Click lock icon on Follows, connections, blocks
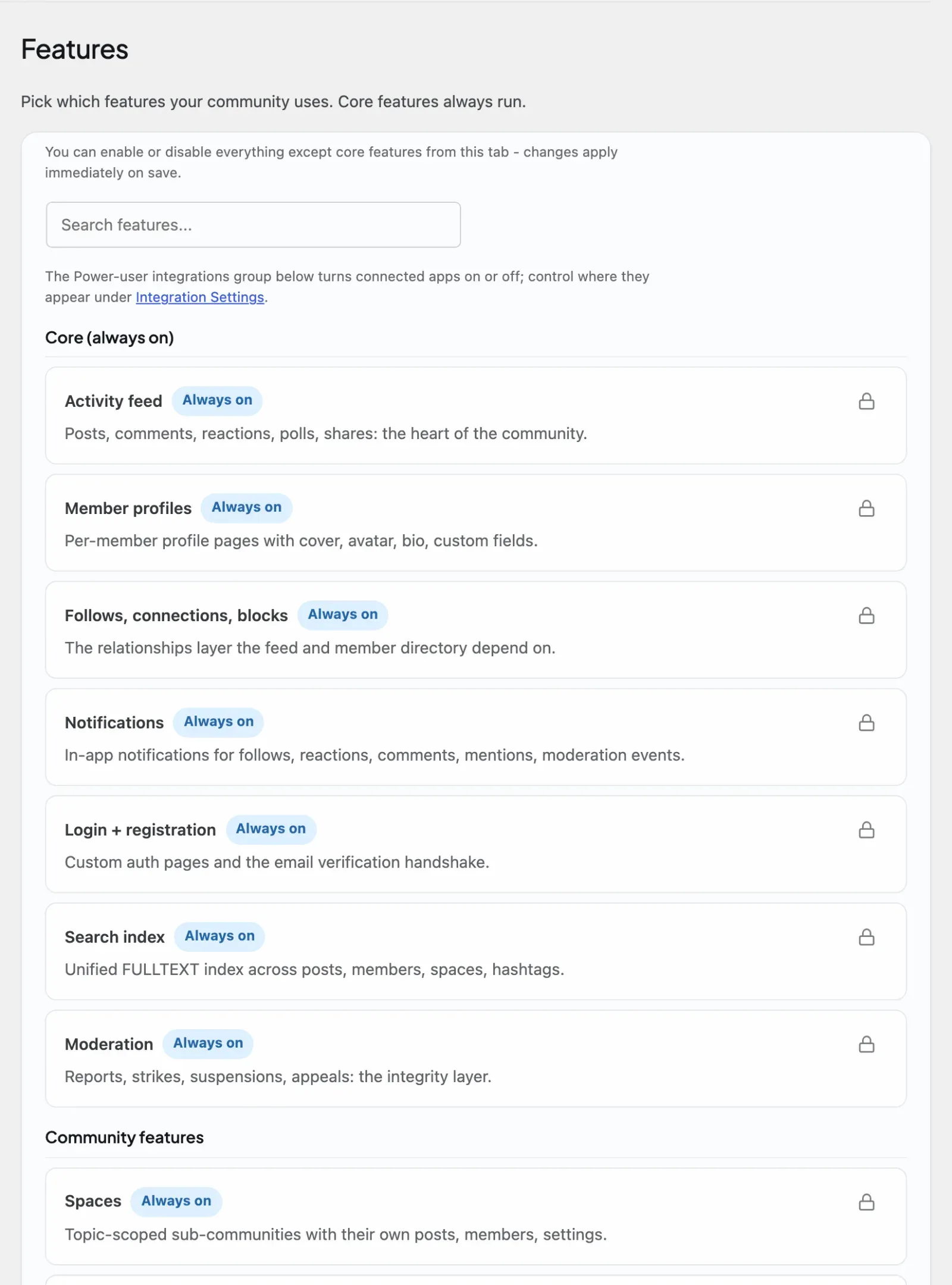 [866, 616]
